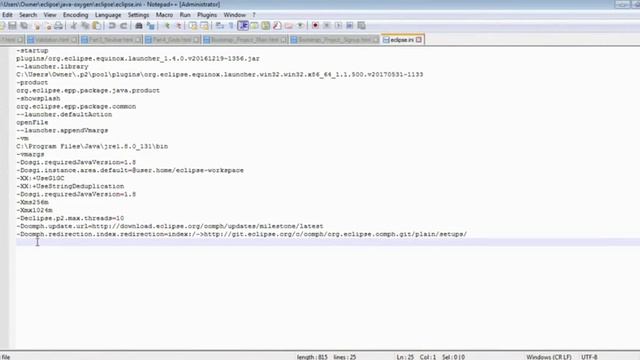Open the Replace toolbar icon
The image size is (640, 360).
click(151, 26)
